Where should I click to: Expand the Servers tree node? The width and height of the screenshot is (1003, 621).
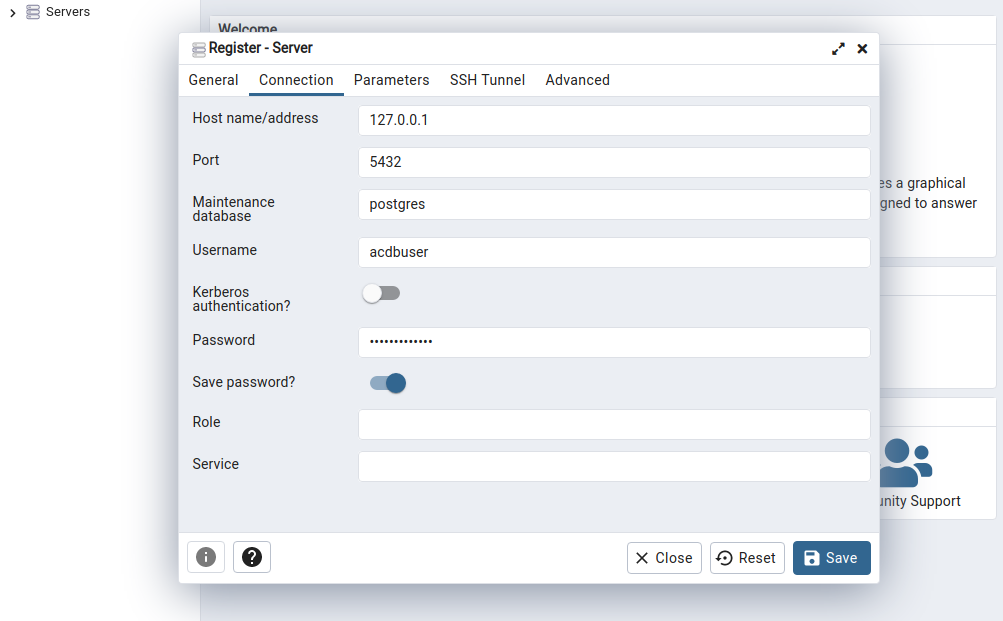(x=12, y=13)
